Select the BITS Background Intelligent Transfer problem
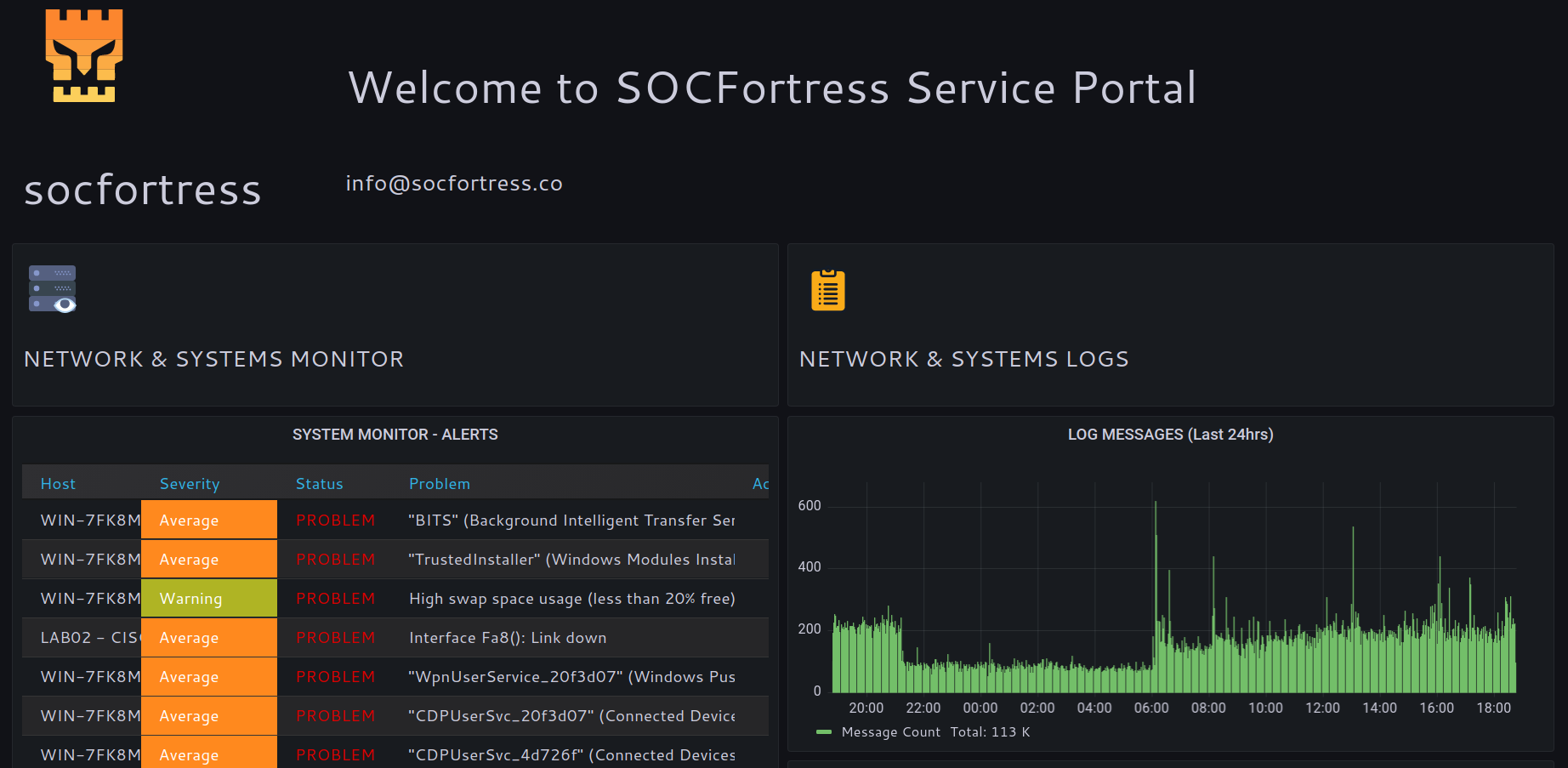This screenshot has height=768, width=1568. [571, 521]
